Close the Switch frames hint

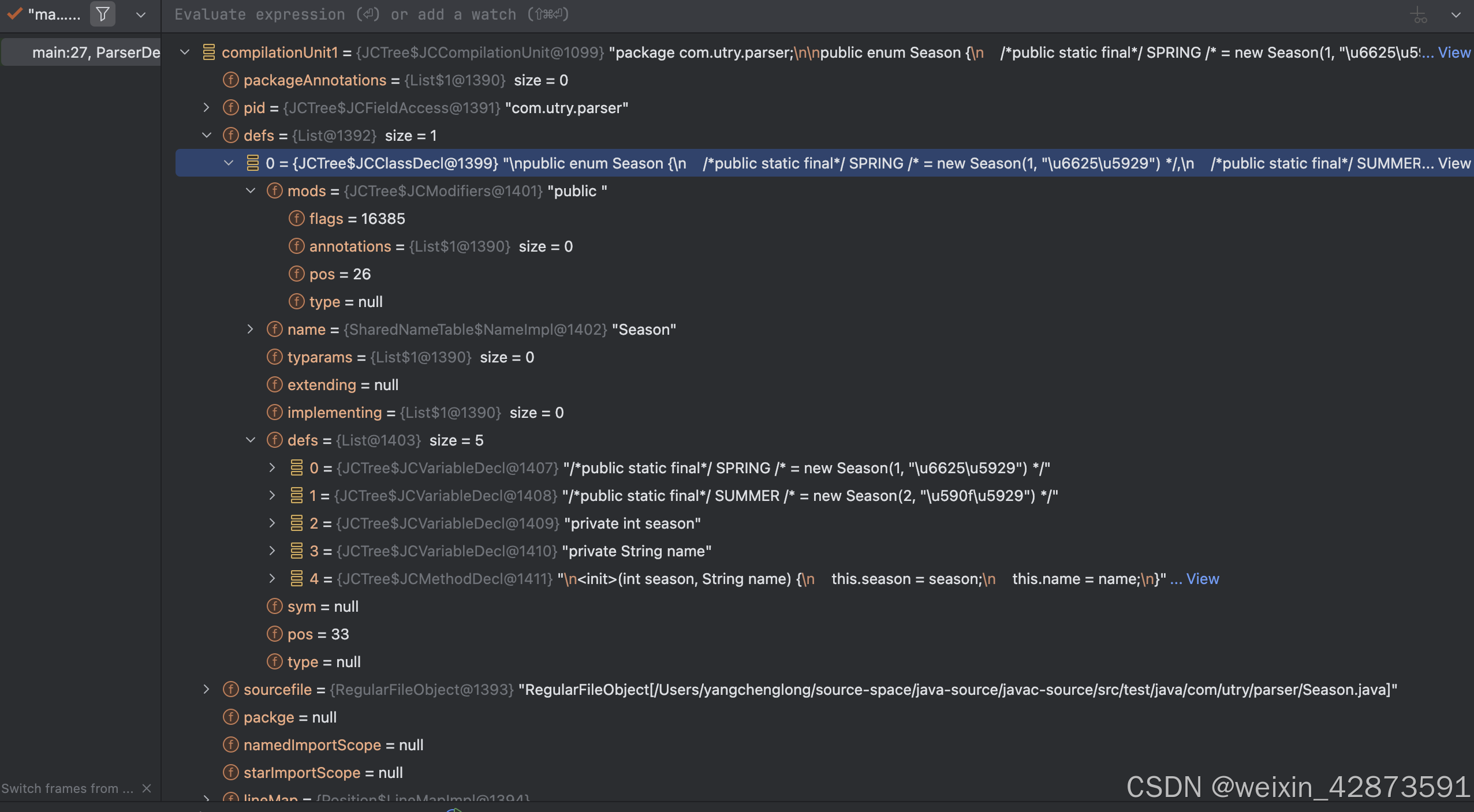[147, 788]
